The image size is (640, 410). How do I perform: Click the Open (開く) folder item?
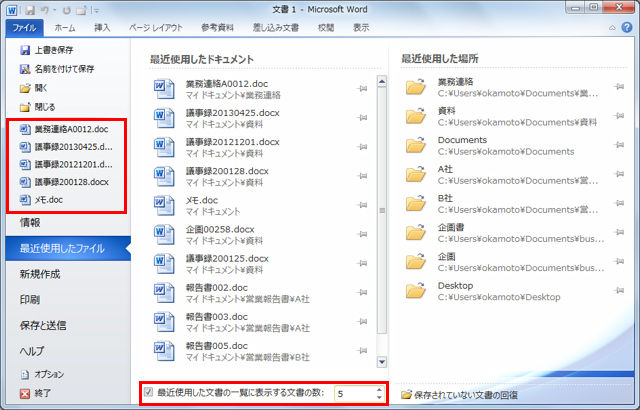point(33,88)
